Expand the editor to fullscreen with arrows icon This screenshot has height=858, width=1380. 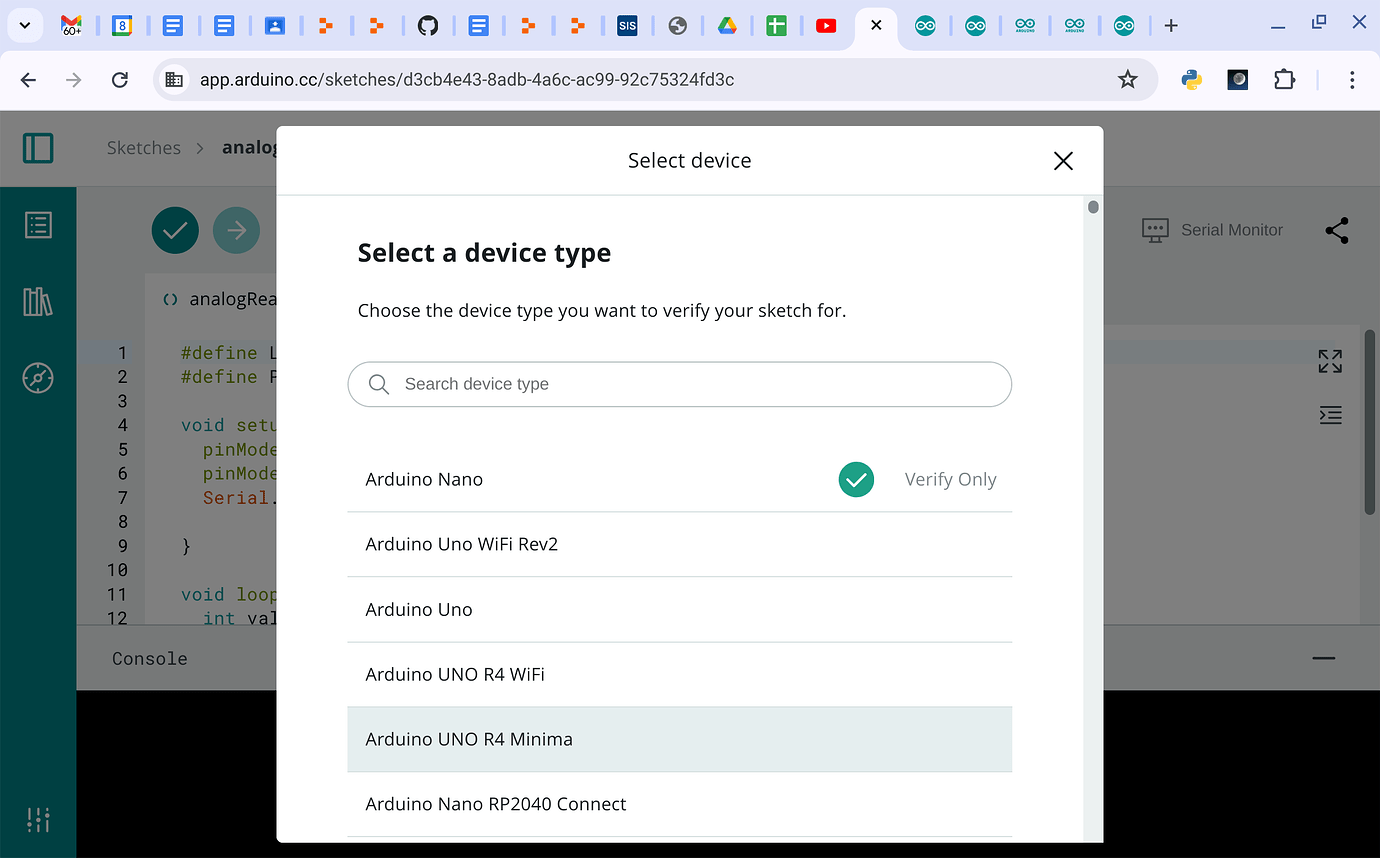pyautogui.click(x=1330, y=360)
